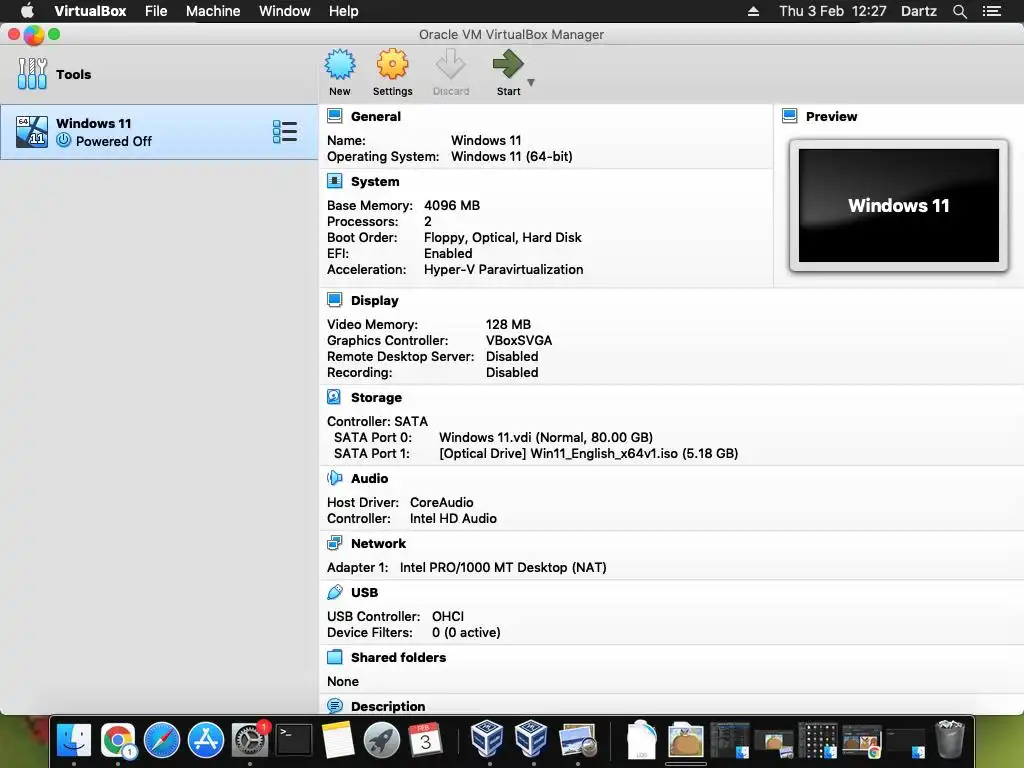1024x768 pixels.
Task: Open Shared folders settings via heading
Action: (398, 658)
